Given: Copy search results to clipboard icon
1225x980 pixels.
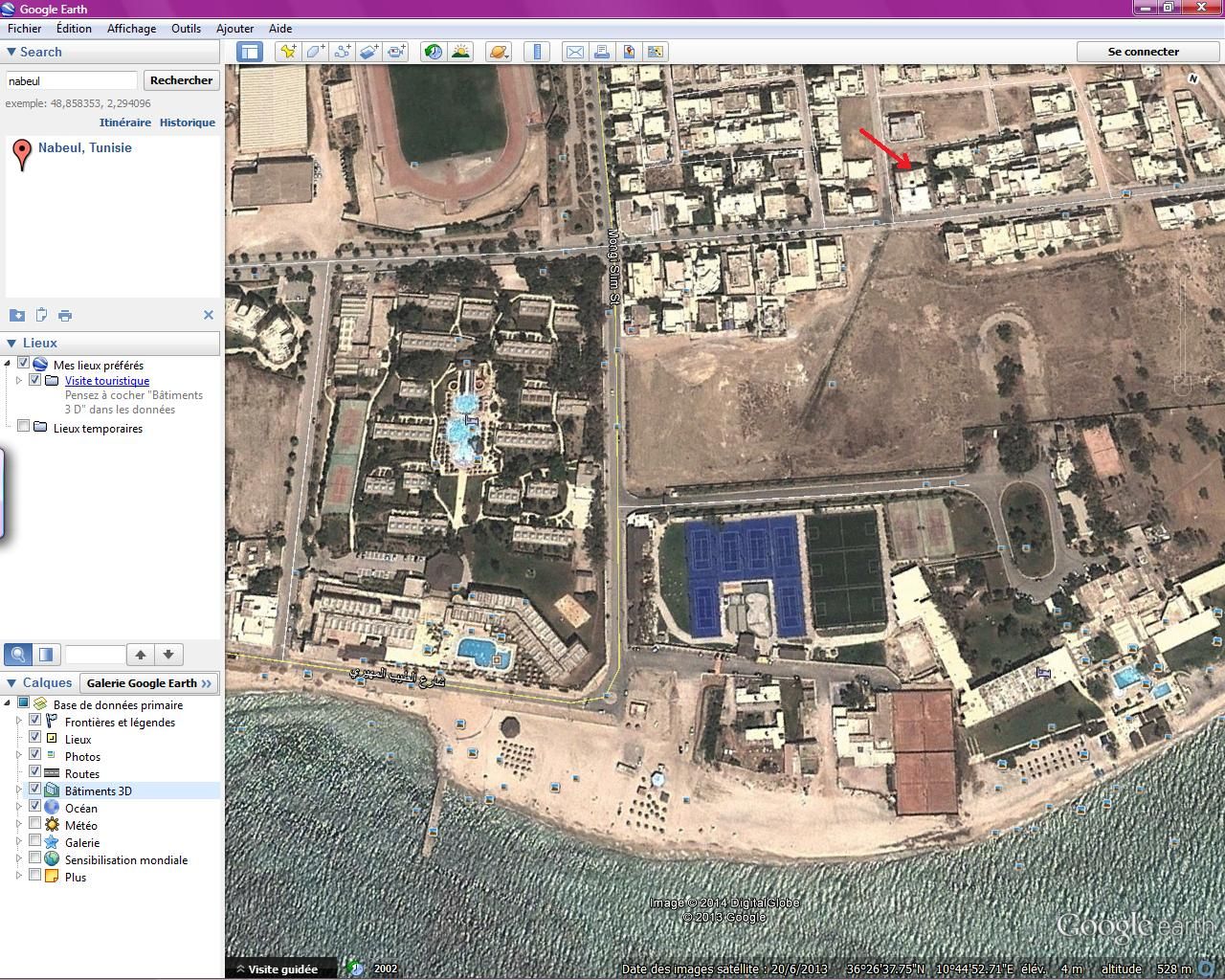Looking at the screenshot, I should pos(41,315).
